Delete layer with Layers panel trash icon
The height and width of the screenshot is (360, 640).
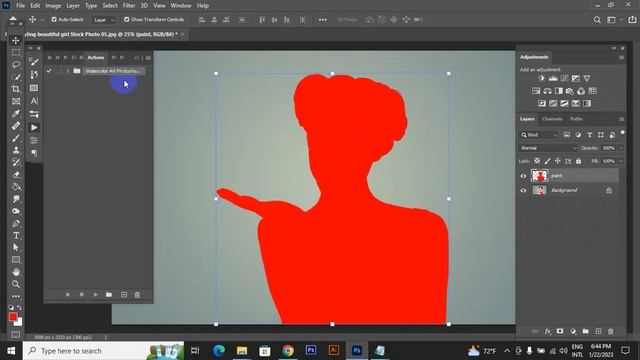click(610, 331)
